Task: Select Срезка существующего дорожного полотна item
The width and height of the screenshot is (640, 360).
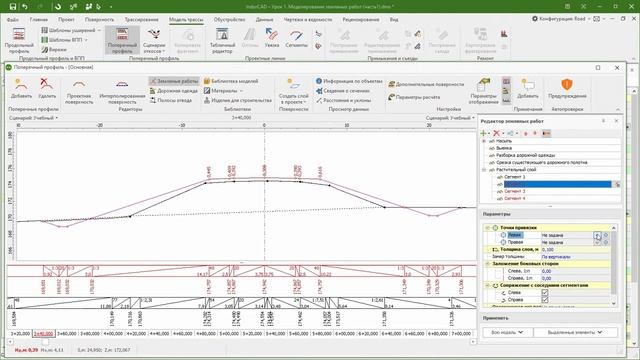Action: (542, 162)
